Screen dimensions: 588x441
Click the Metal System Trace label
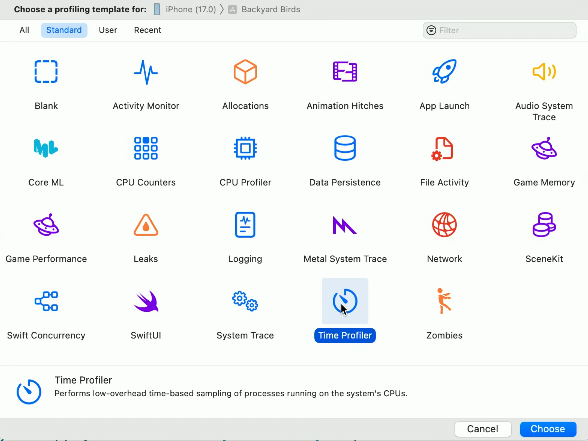[345, 259]
